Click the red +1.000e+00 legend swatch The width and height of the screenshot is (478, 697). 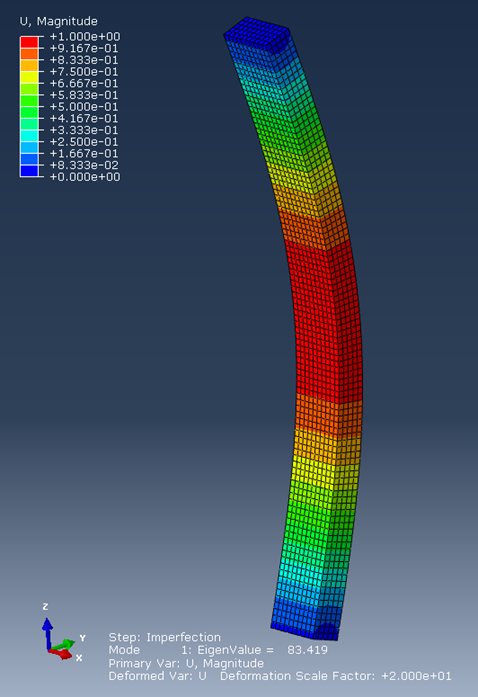(29, 43)
